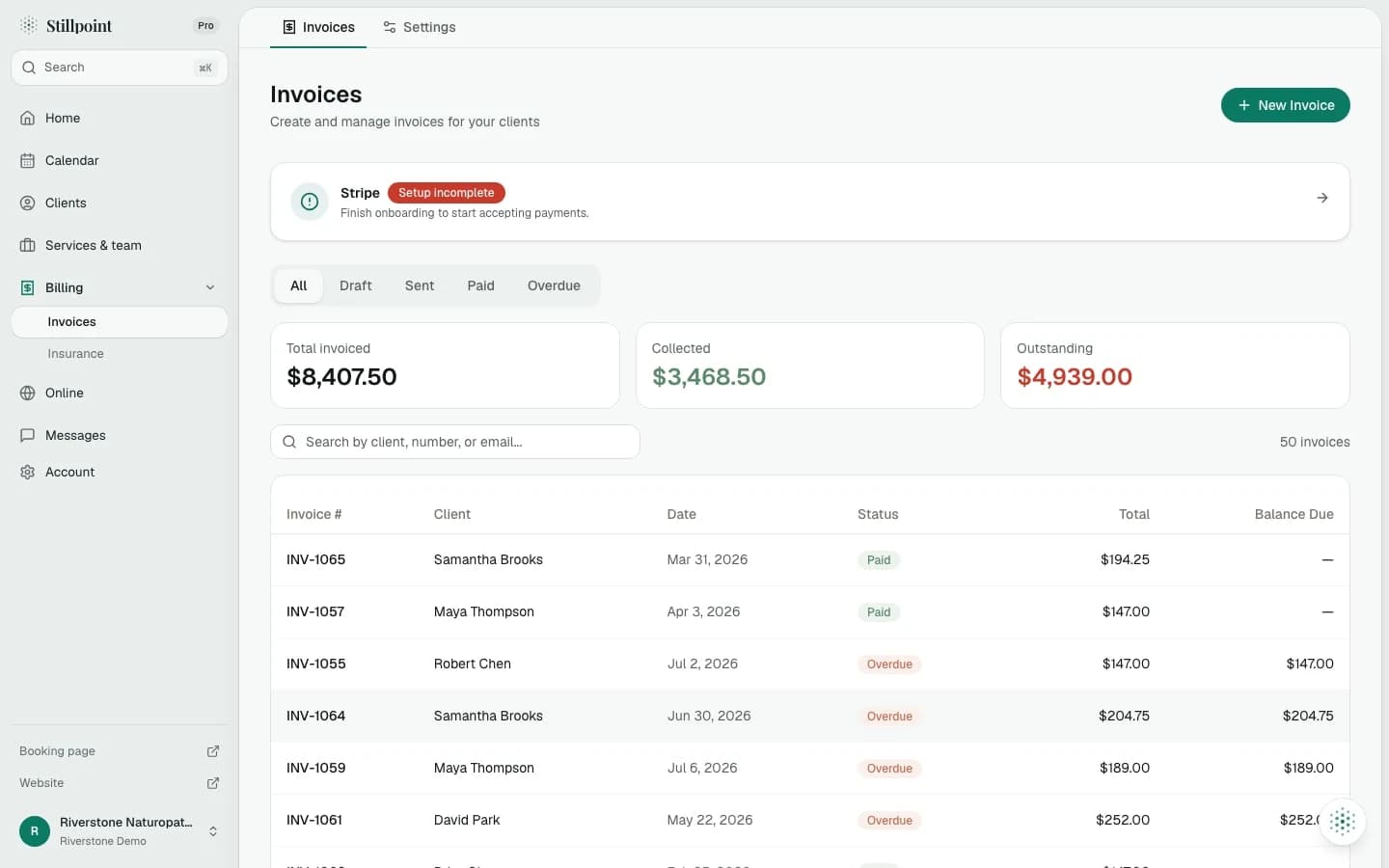This screenshot has width=1389, height=868.
Task: Click client name Robert Chen
Action: coord(473,664)
